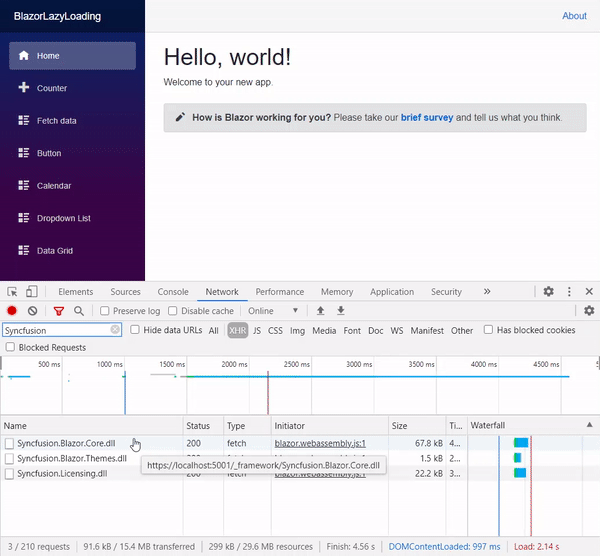Click the inspect element picker icon
Viewport: 600px width, 556px height.
(x=12, y=292)
